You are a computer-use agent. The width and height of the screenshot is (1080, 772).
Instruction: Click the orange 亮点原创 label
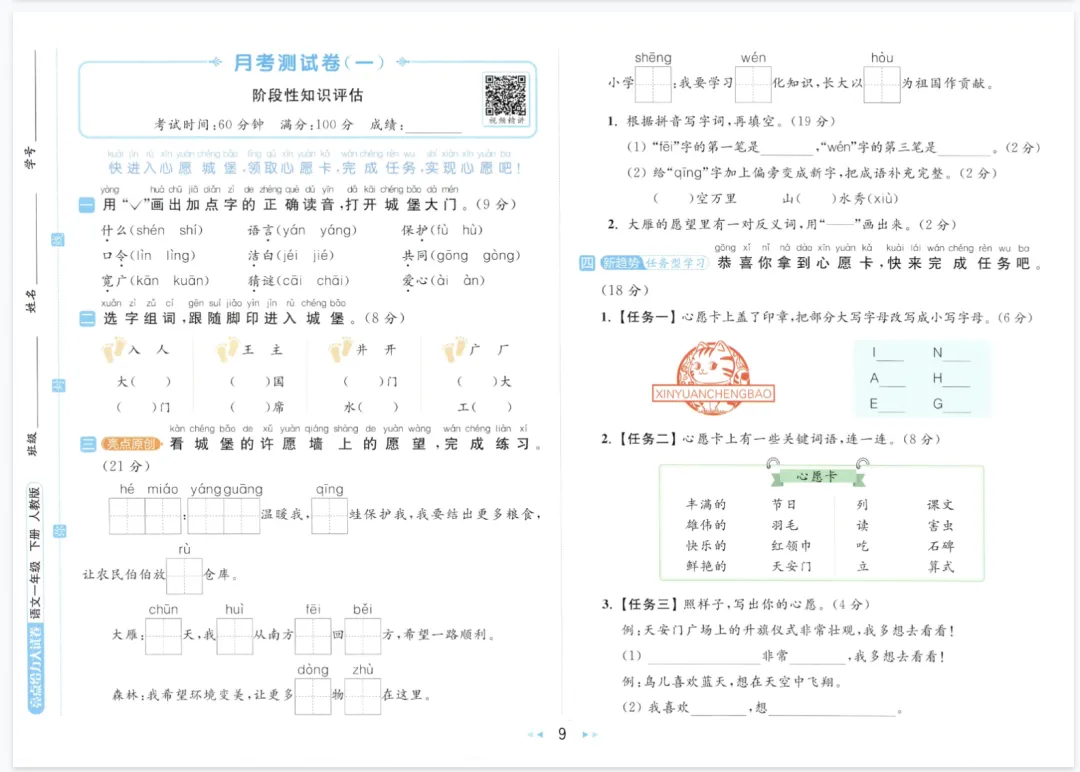(131, 444)
